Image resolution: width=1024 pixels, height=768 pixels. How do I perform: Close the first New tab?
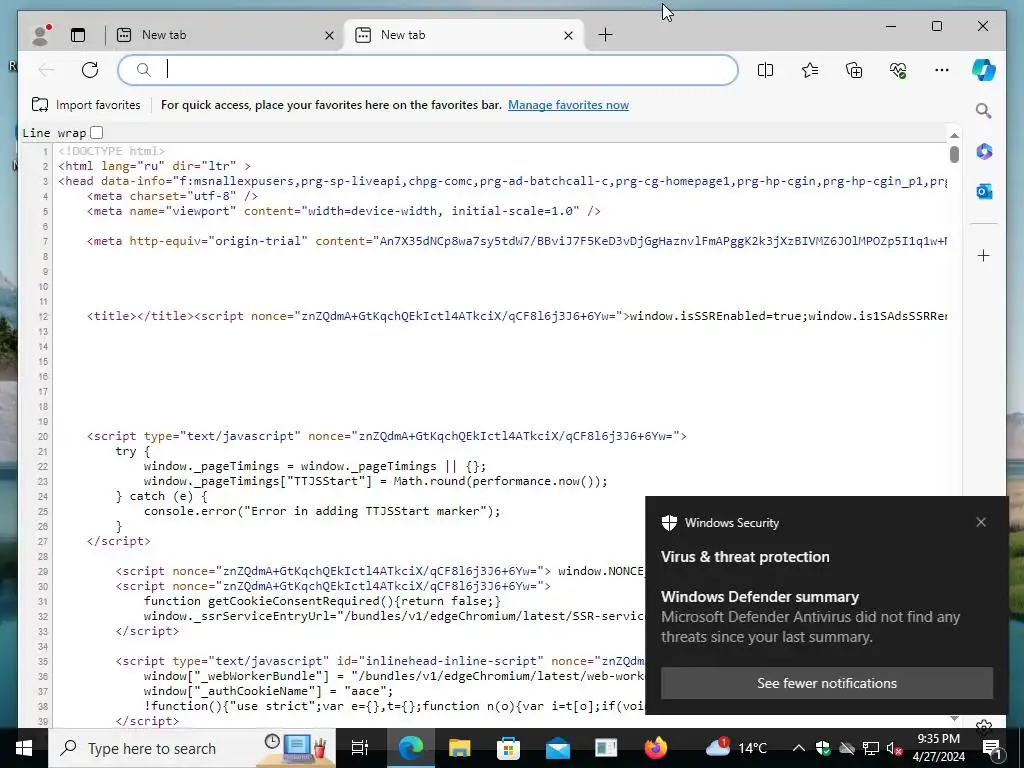point(329,35)
